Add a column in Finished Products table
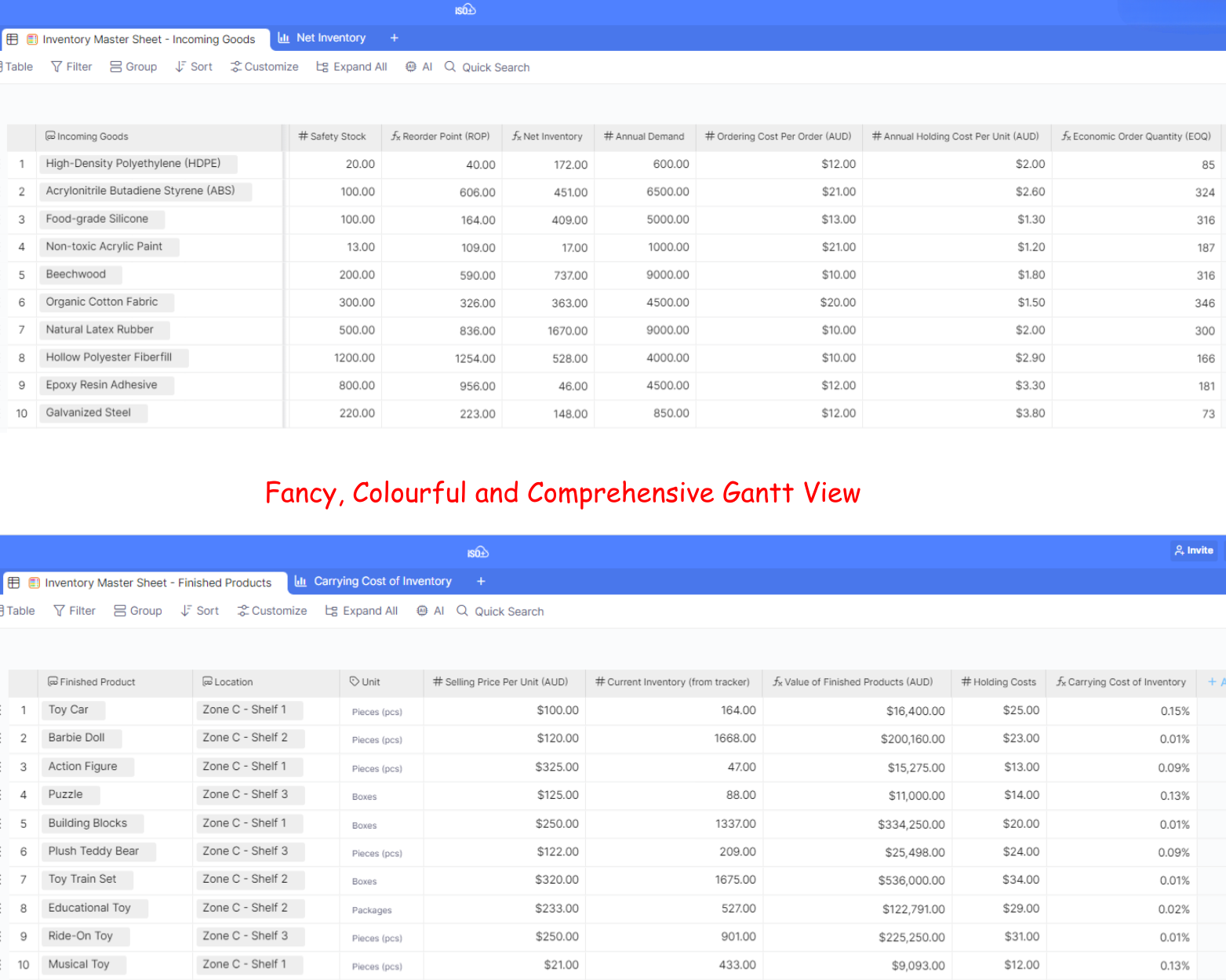The width and height of the screenshot is (1226, 980). pyautogui.click(x=1212, y=682)
